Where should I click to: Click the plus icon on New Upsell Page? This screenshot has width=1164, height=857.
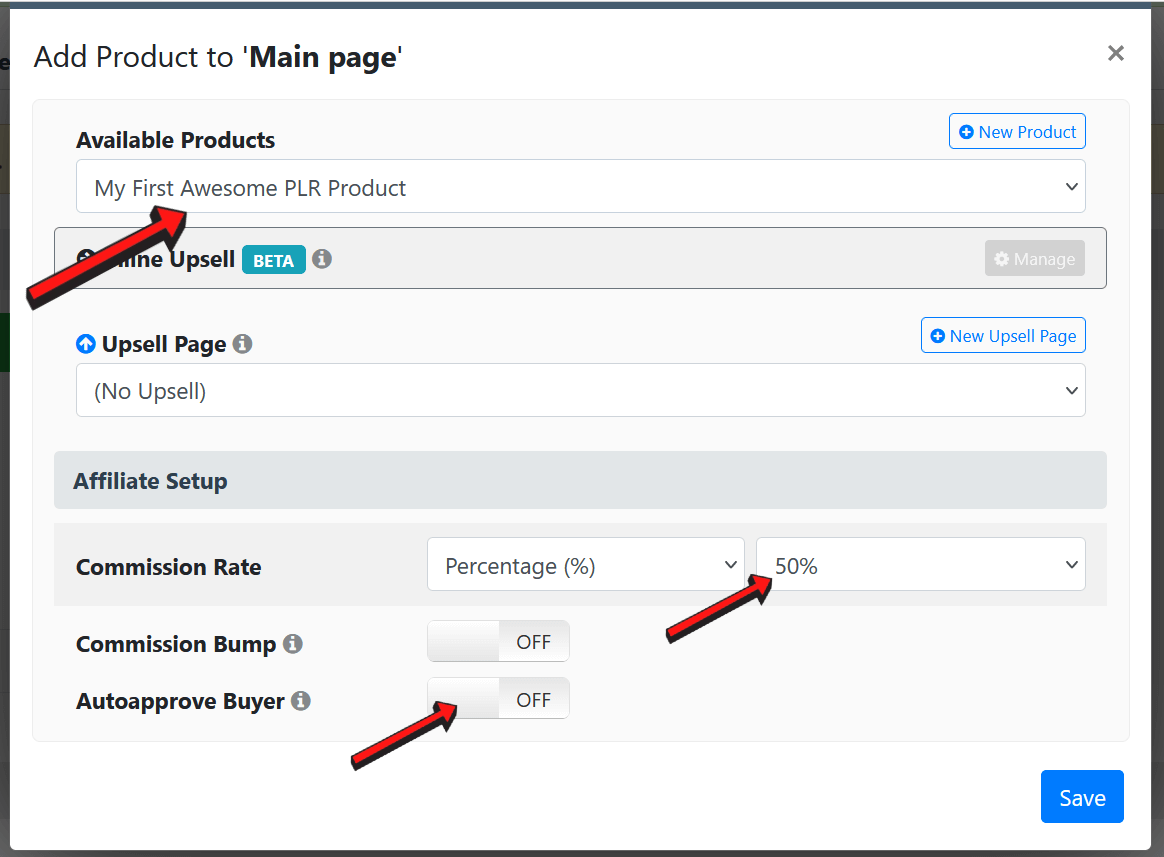(937, 336)
